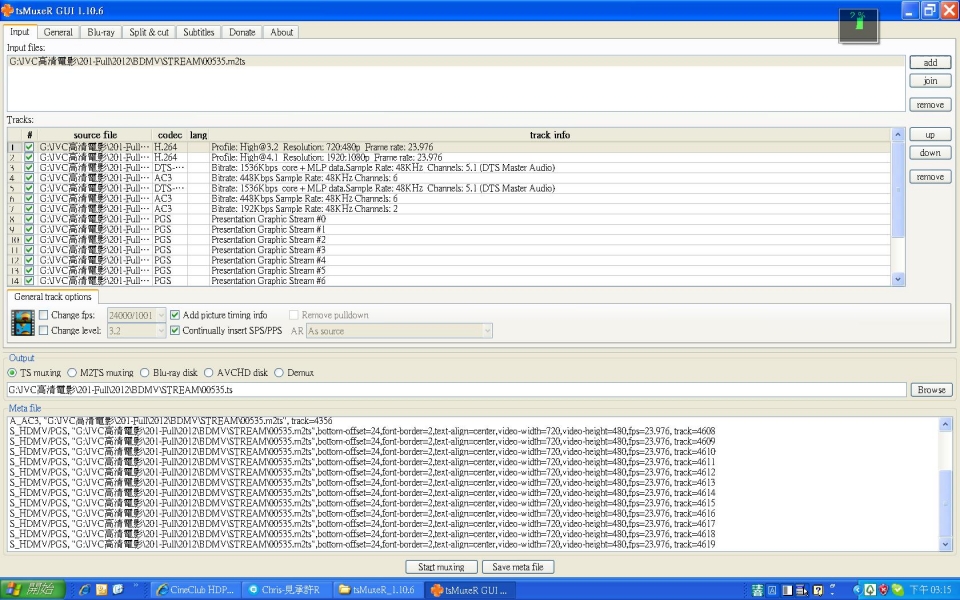The height and width of the screenshot is (600, 960).
Task: Open level 3.2 dropdown
Action: 161,331
